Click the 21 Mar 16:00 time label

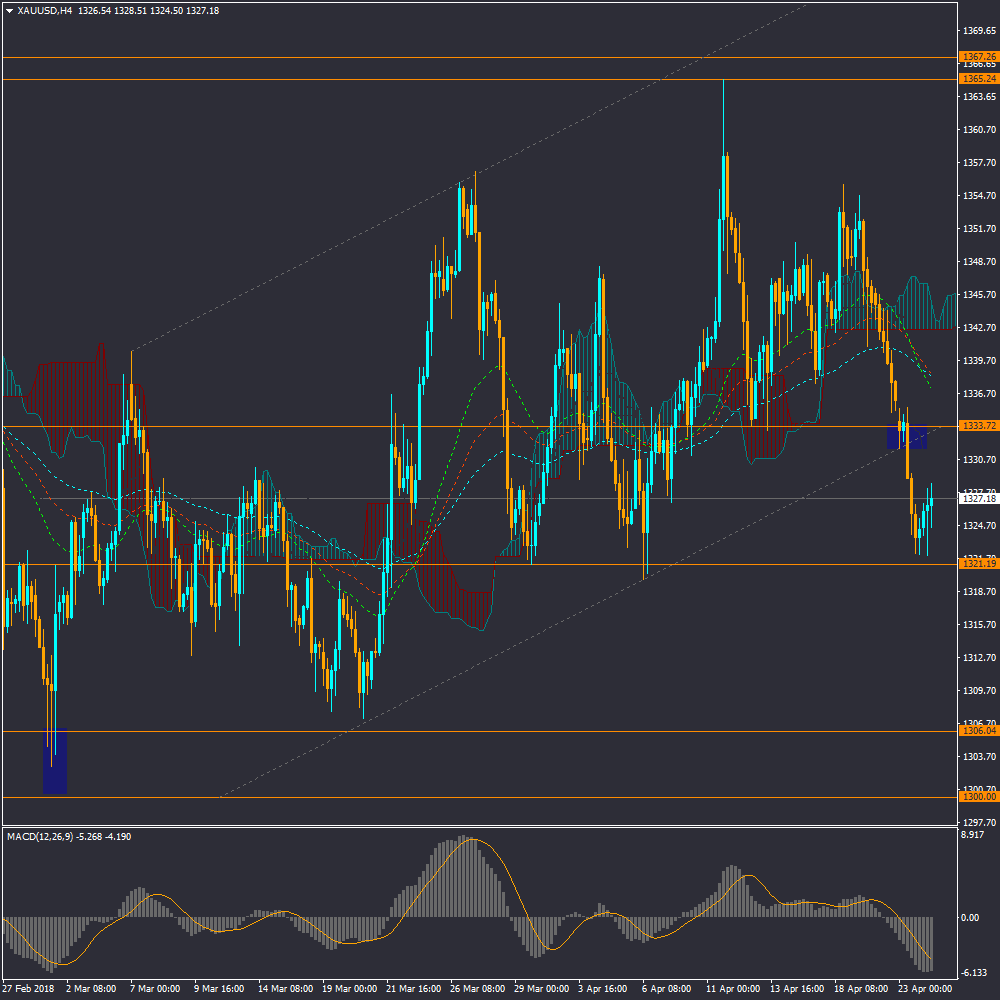coord(414,988)
